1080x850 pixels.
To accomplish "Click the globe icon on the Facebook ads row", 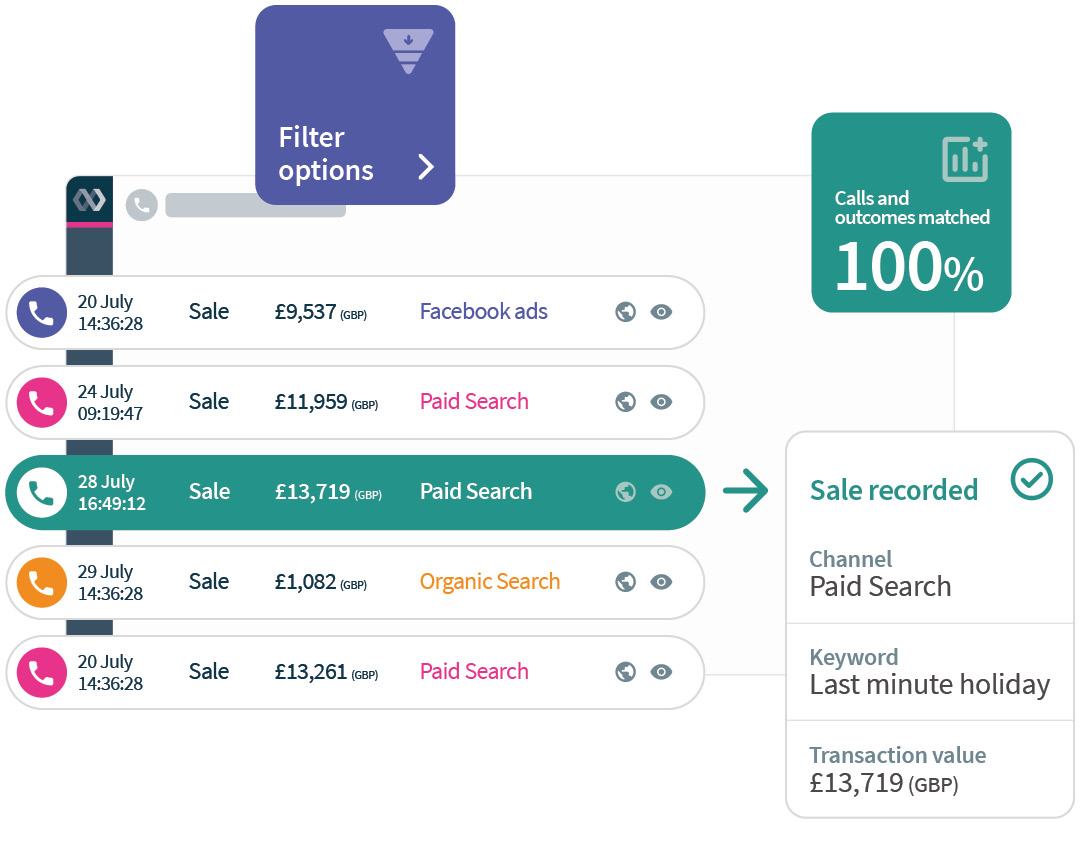I will (x=626, y=312).
